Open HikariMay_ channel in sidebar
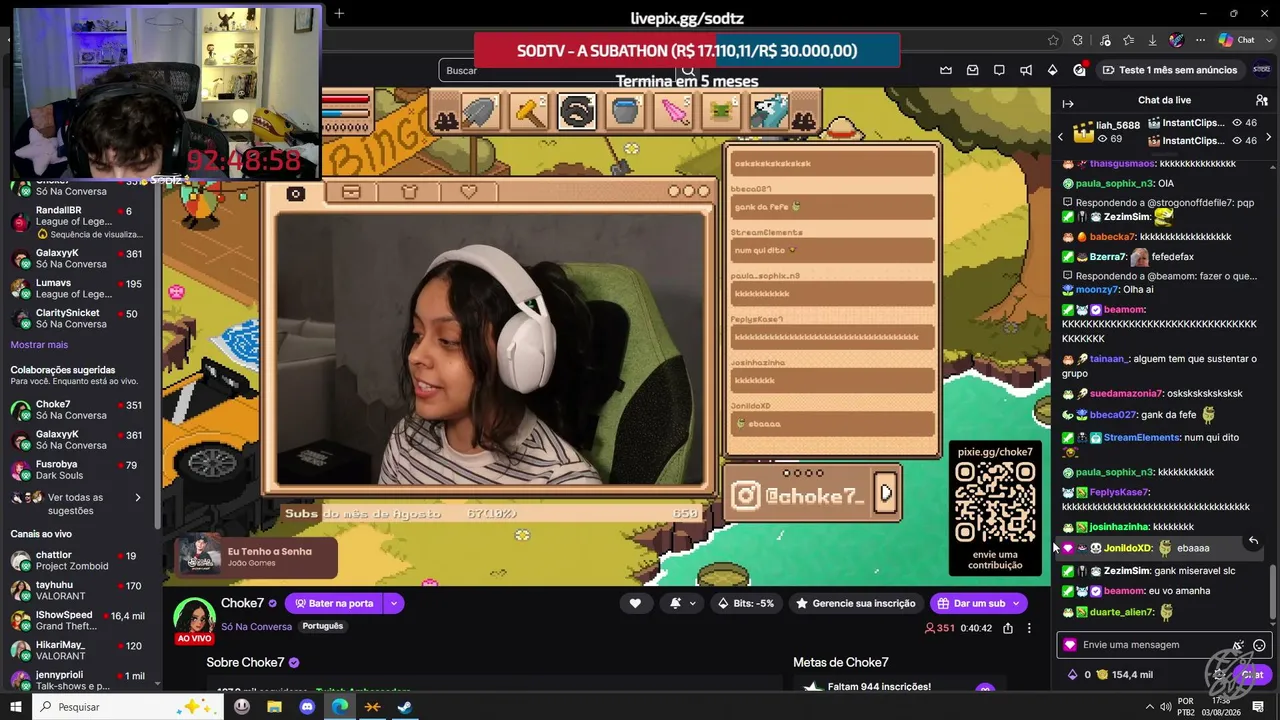The height and width of the screenshot is (720, 1280). 80,650
